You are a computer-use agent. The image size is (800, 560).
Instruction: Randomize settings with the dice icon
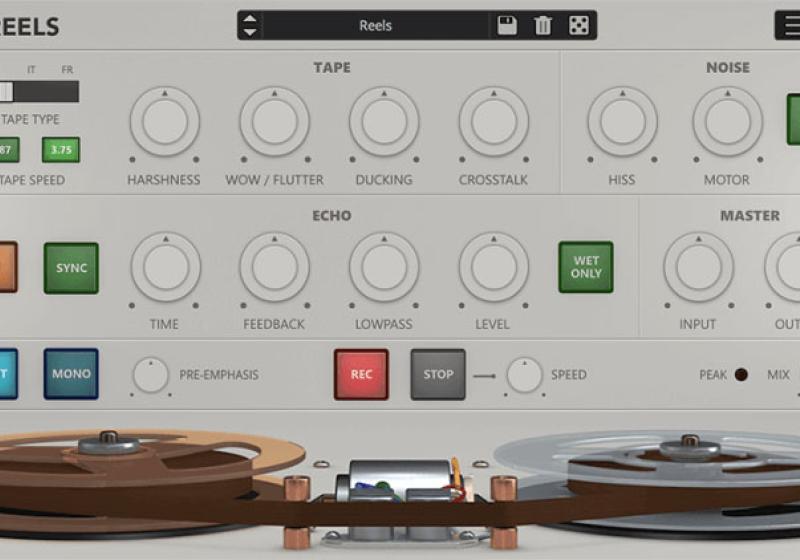click(579, 25)
